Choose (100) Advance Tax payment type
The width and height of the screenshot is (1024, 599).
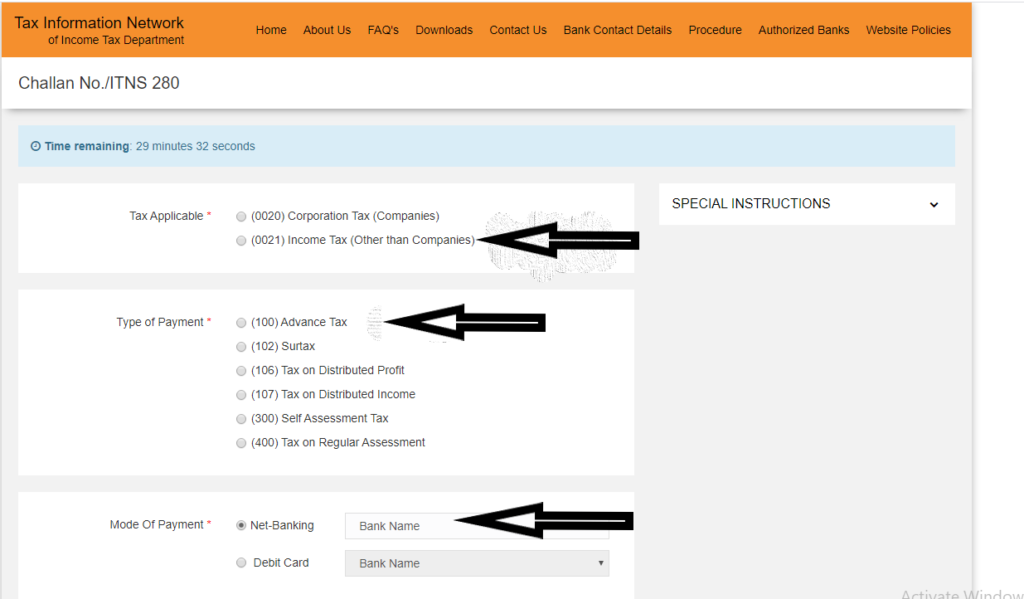point(241,322)
